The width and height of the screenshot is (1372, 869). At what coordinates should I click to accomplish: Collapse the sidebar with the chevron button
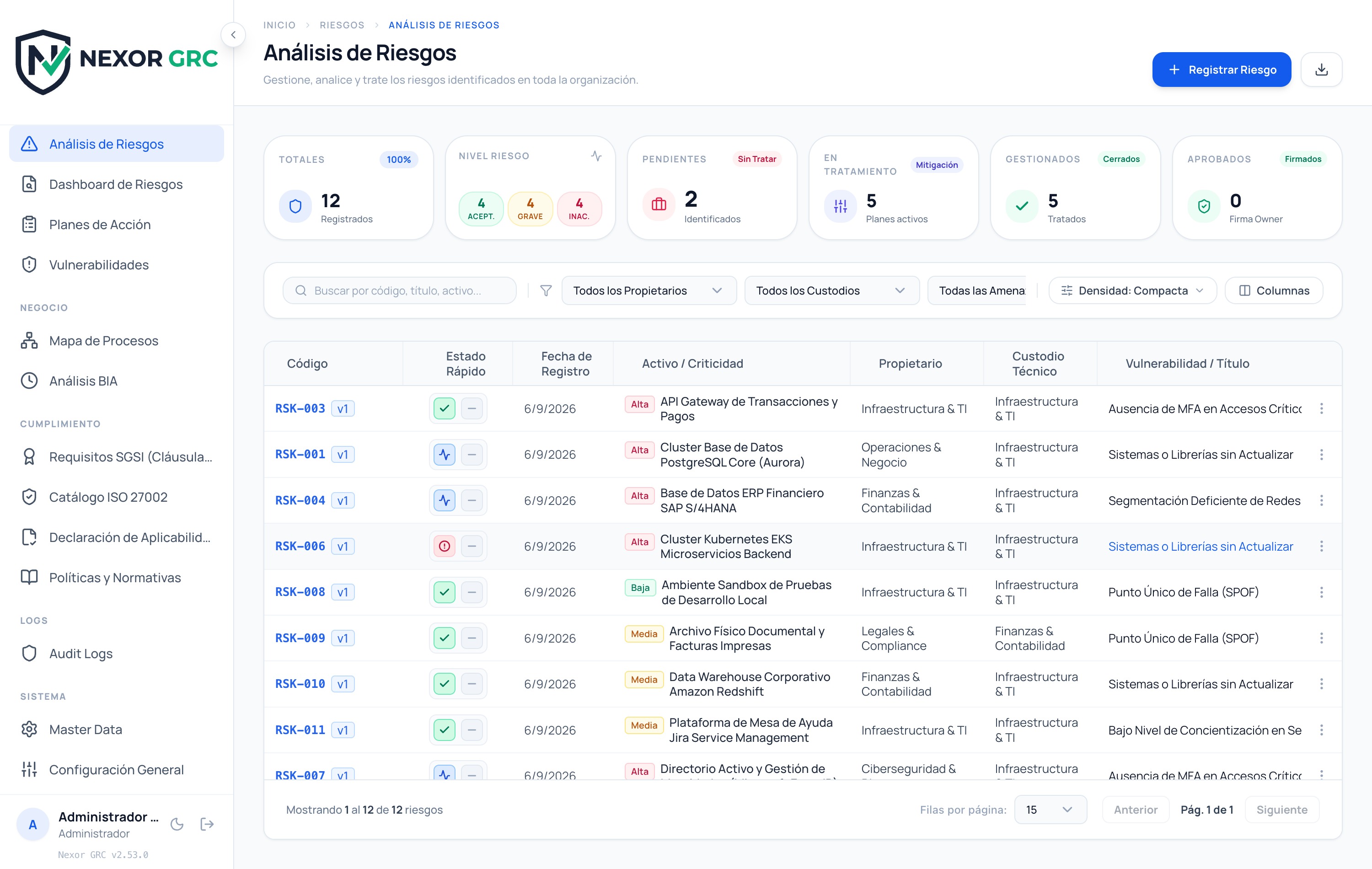coord(233,35)
